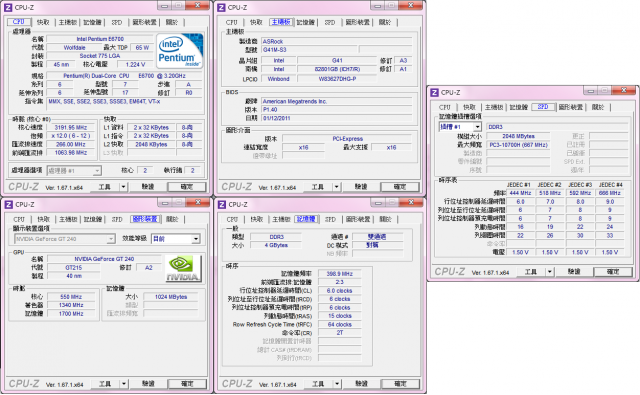Click 確定 button in memory timings window

pyautogui.click(x=400, y=384)
